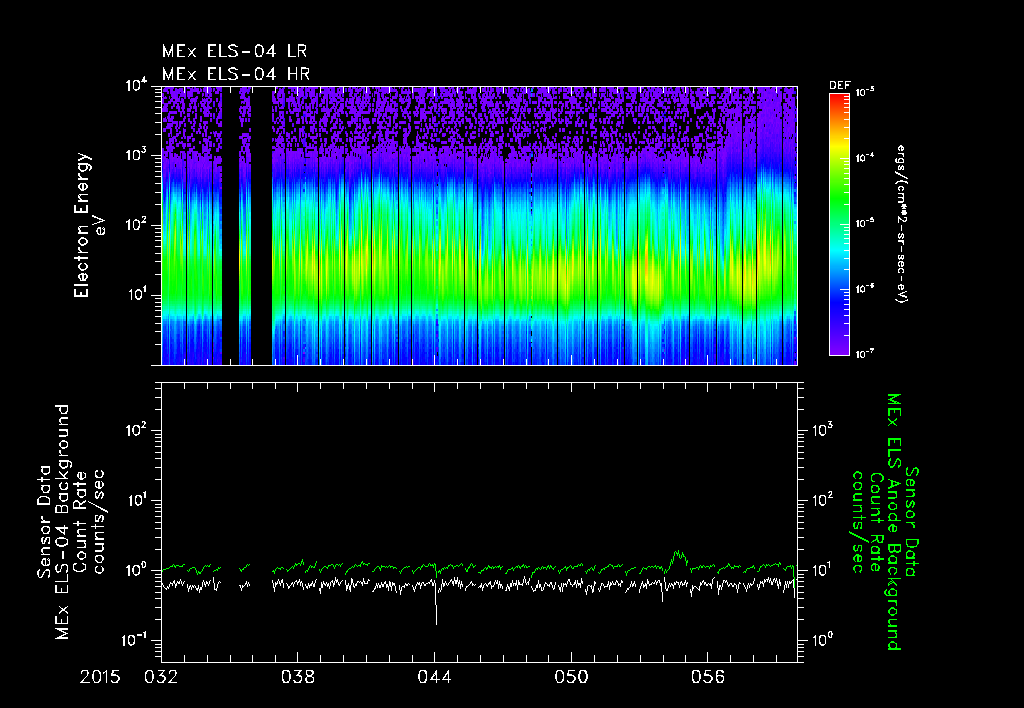Click the DEF color bar legend

[839, 225]
